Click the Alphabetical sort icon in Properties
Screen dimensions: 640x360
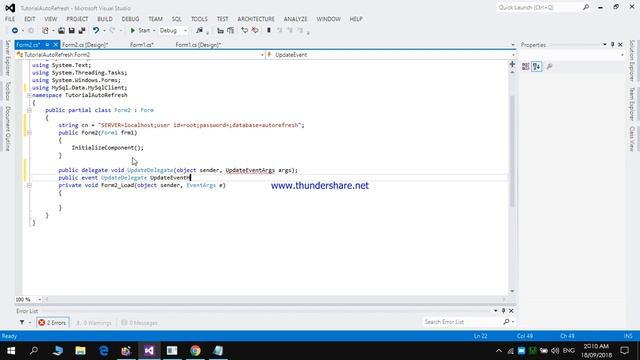(x=537, y=67)
